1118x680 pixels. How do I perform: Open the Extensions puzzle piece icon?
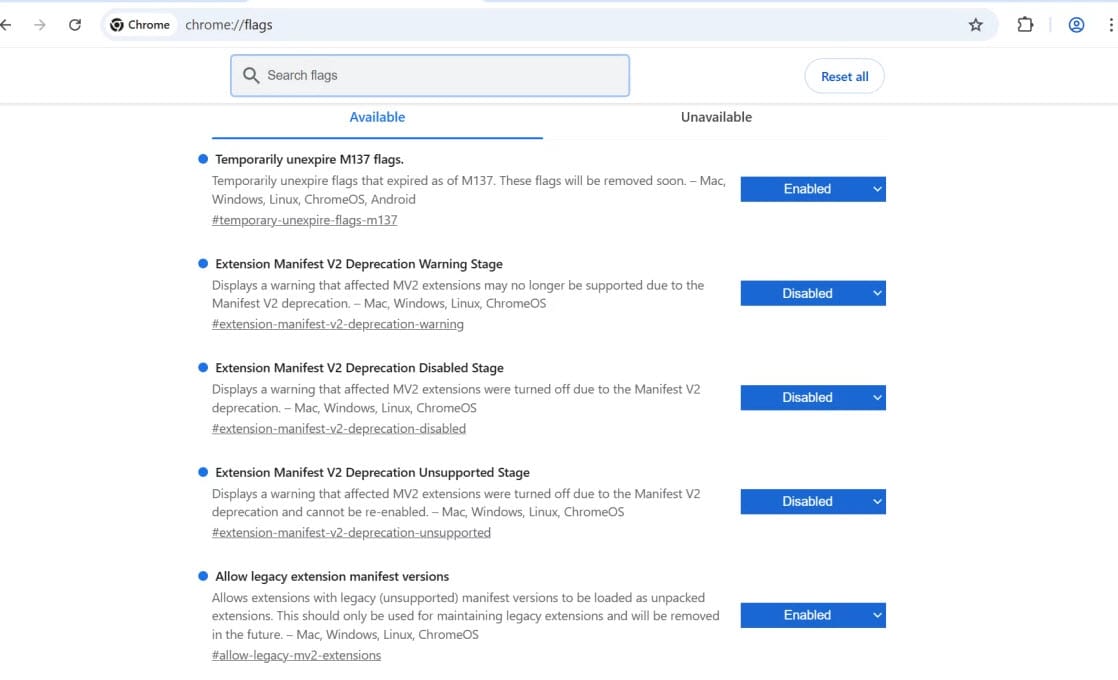[x=1025, y=25]
